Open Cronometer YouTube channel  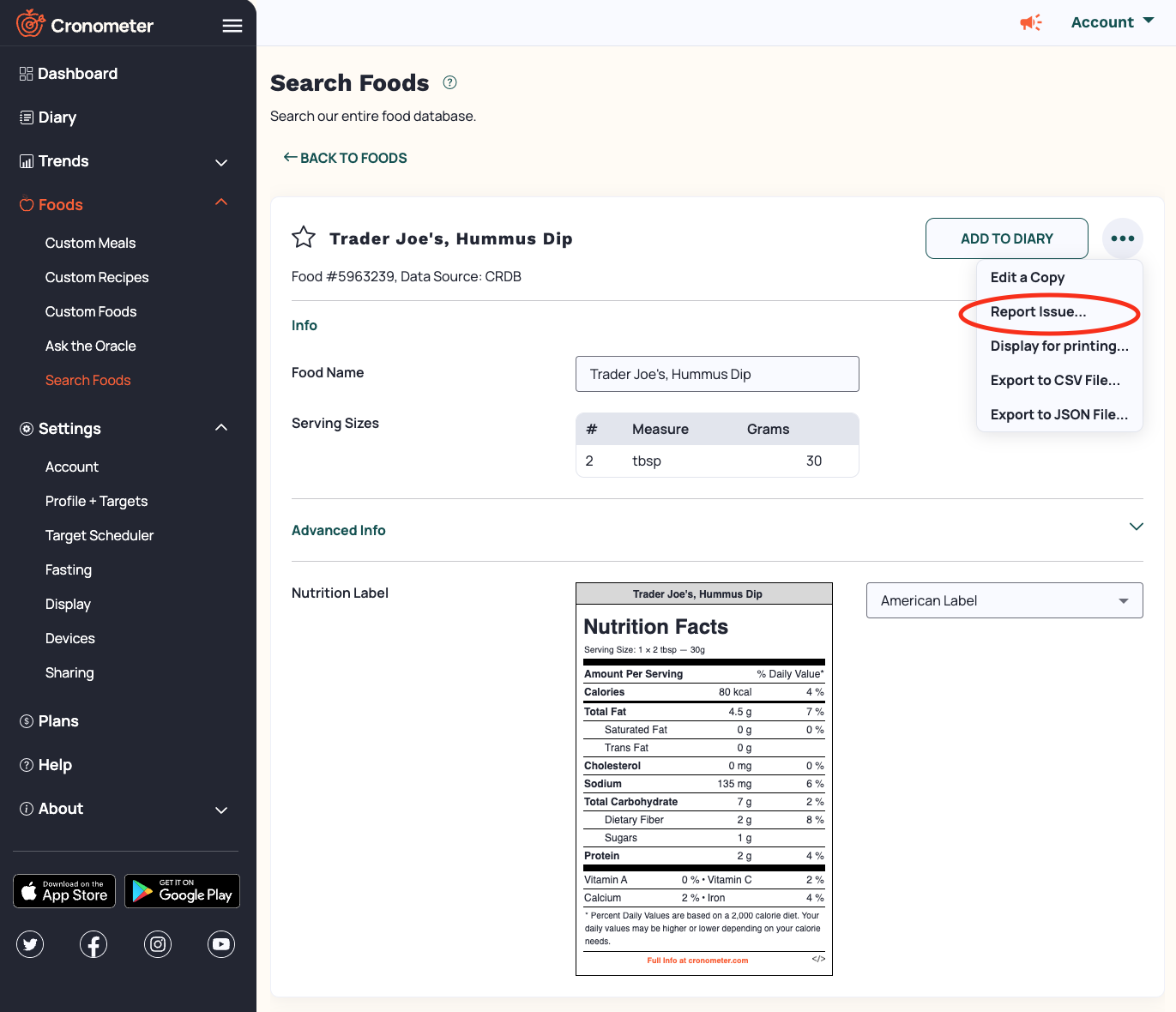[221, 944]
